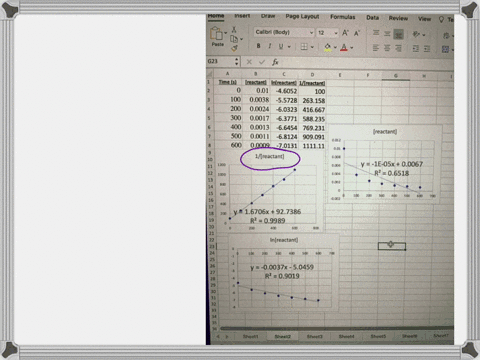Image resolution: width=480 pixels, height=360 pixels.
Task: Open the Home ribbon tab
Action: pyautogui.click(x=216, y=16)
